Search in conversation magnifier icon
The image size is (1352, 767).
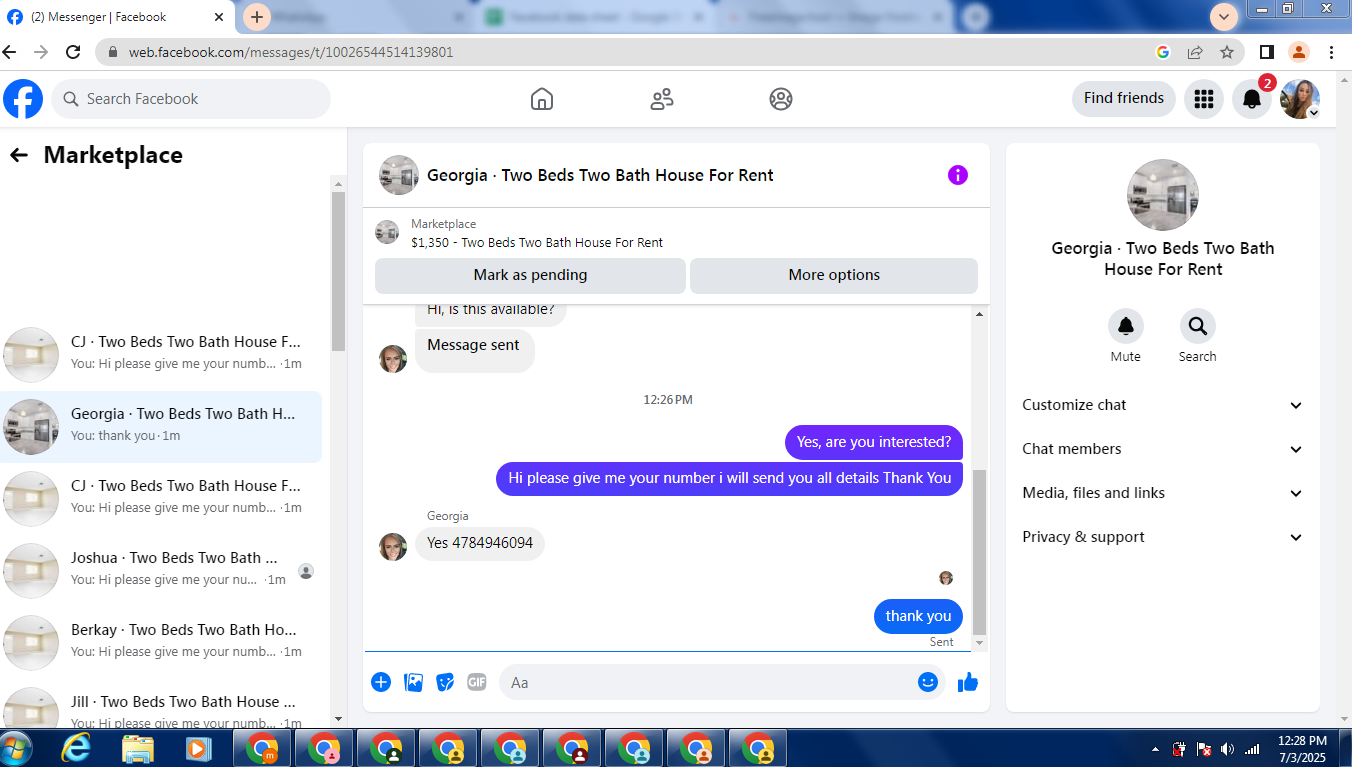pos(1198,326)
